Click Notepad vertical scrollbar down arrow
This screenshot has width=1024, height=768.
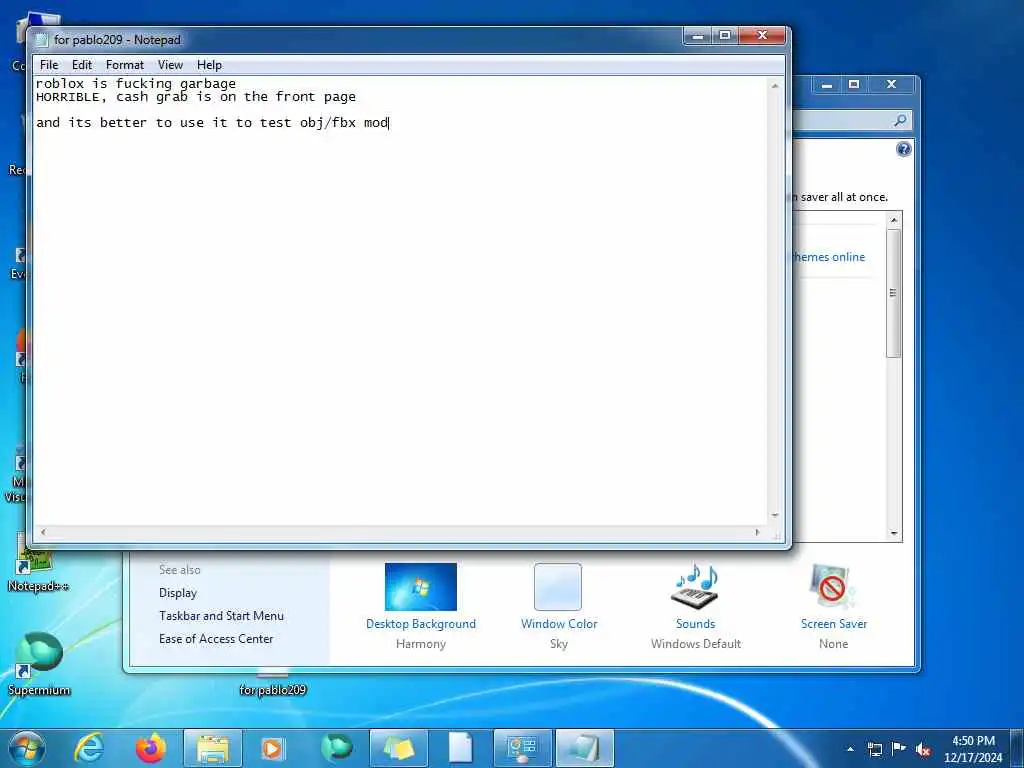775,516
